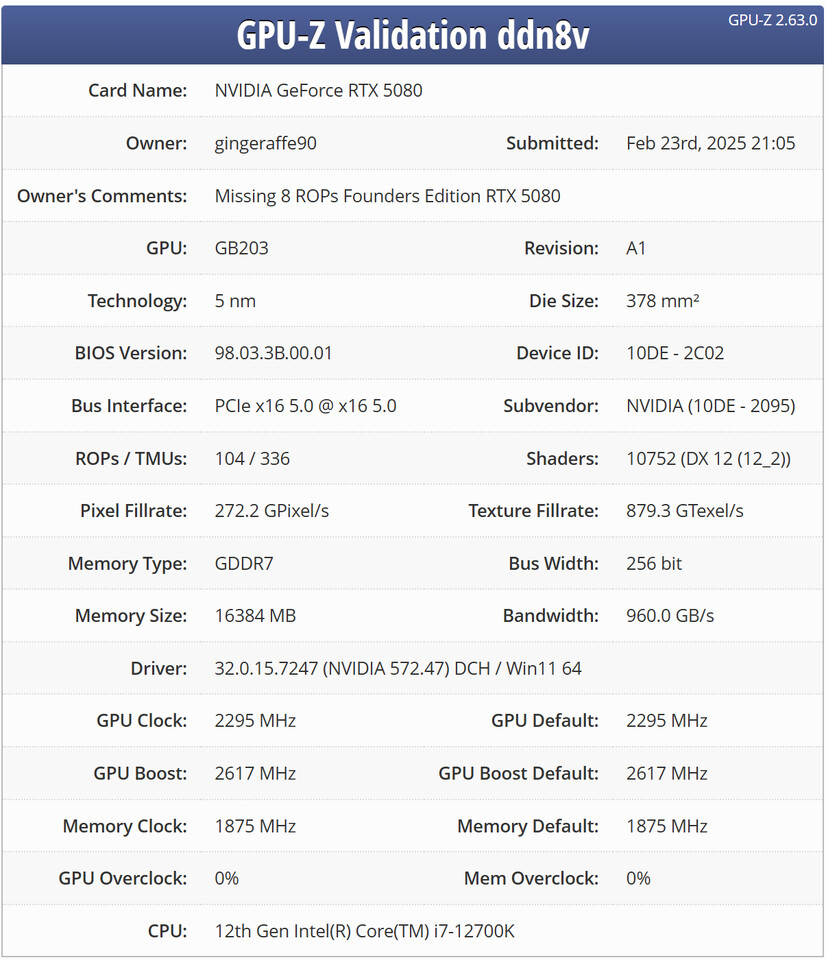Select the GPU Boost value 2617 MHz
The width and height of the screenshot is (826, 960).
pos(255,773)
